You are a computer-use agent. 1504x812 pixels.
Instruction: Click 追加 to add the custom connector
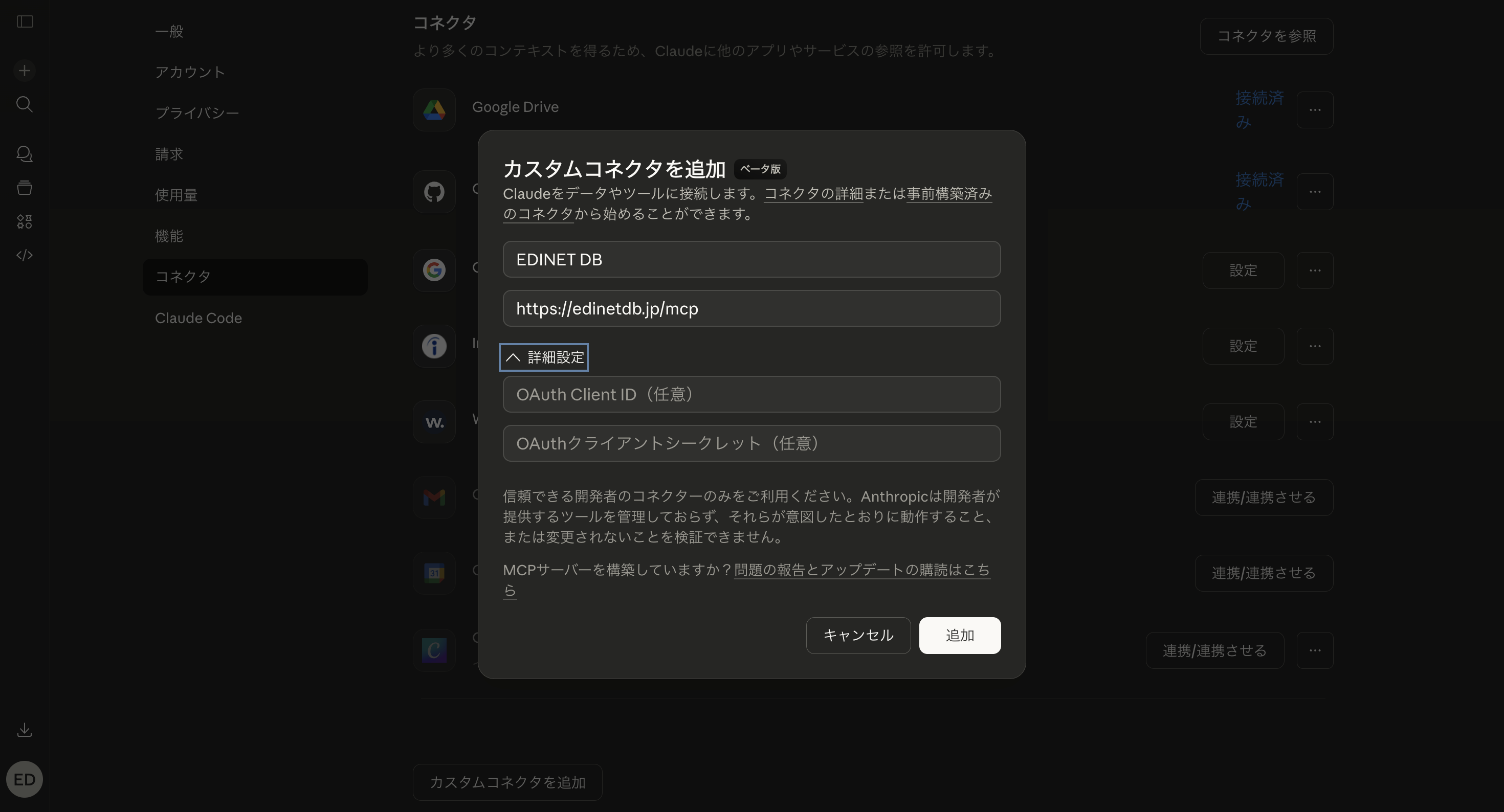(x=959, y=635)
